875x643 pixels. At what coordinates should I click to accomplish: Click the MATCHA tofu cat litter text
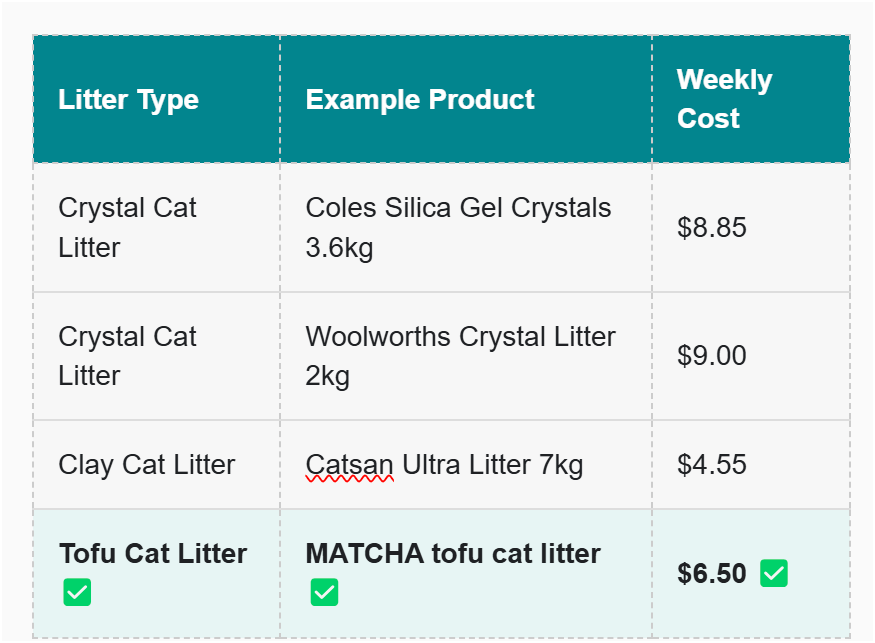(453, 554)
